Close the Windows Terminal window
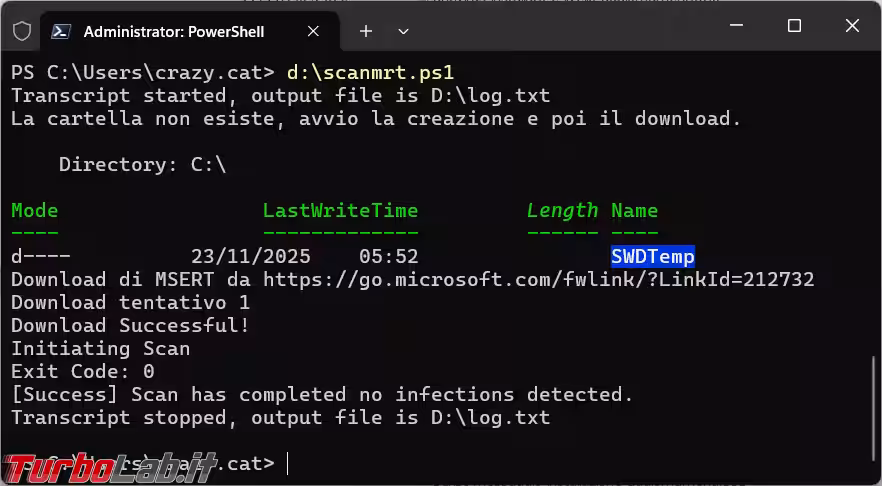The image size is (882, 486). [x=850, y=28]
